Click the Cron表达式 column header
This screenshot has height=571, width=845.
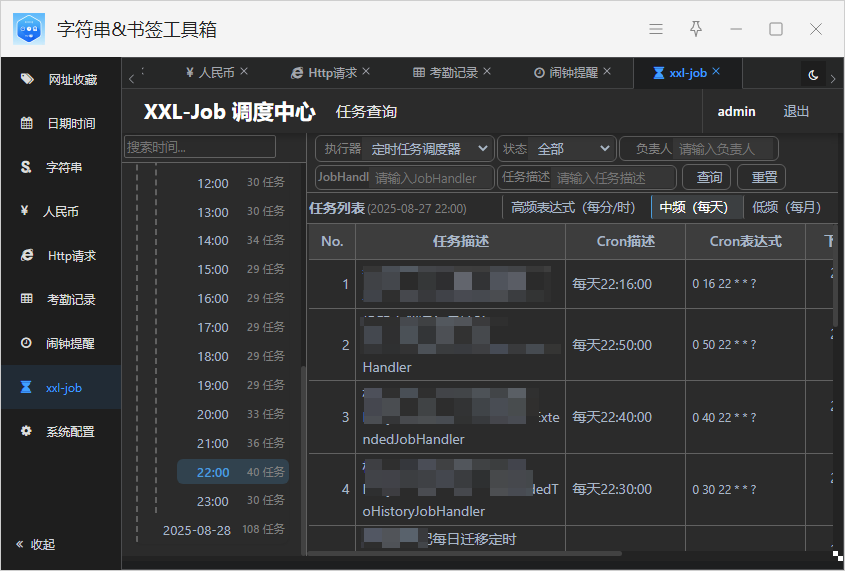coord(745,241)
